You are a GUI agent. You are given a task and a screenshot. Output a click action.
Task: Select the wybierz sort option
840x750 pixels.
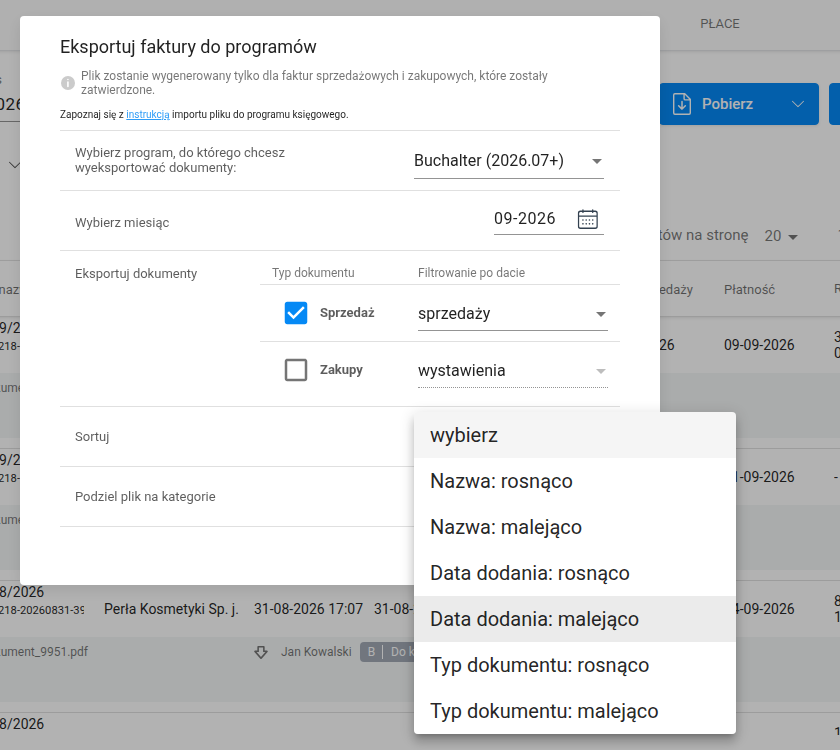575,435
